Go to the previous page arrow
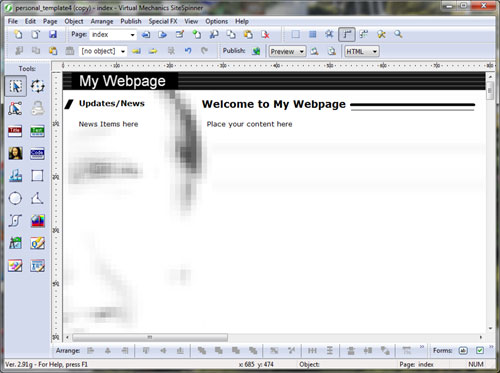The width and height of the screenshot is (500, 373). [146, 34]
